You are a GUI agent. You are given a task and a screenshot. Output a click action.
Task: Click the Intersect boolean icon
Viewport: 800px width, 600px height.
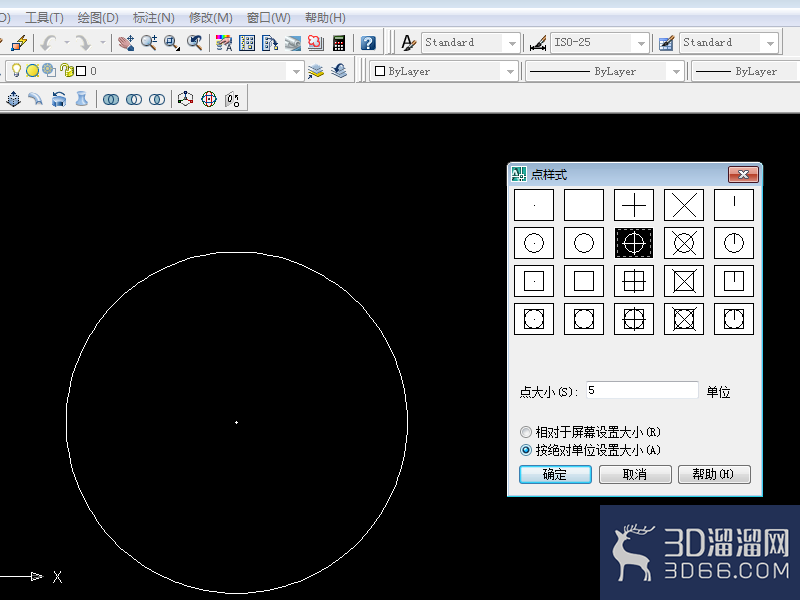coord(157,99)
